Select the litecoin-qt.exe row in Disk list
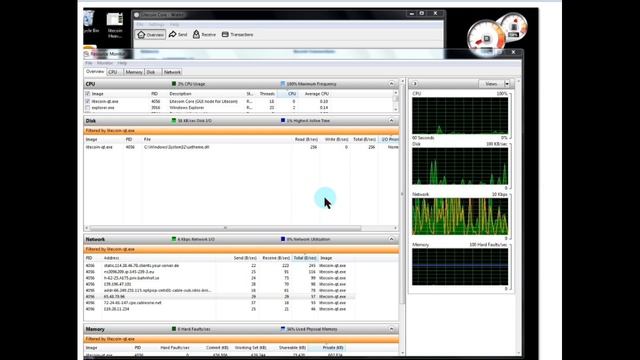The width and height of the screenshot is (640, 360). click(241, 147)
